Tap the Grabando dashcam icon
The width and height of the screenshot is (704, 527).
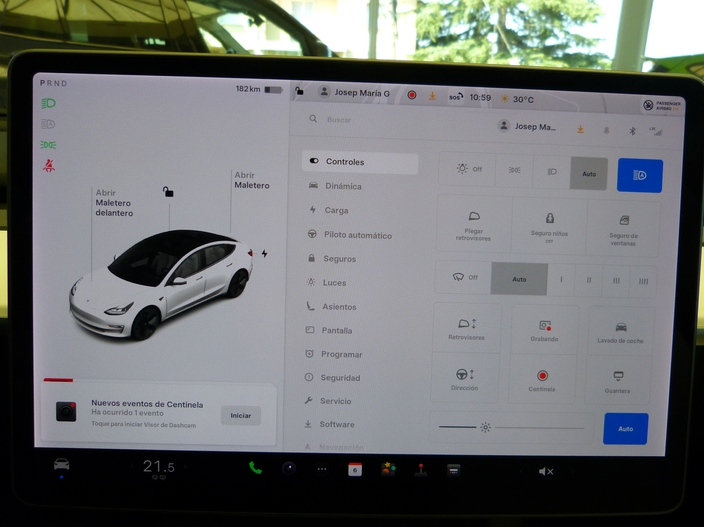[x=544, y=330]
